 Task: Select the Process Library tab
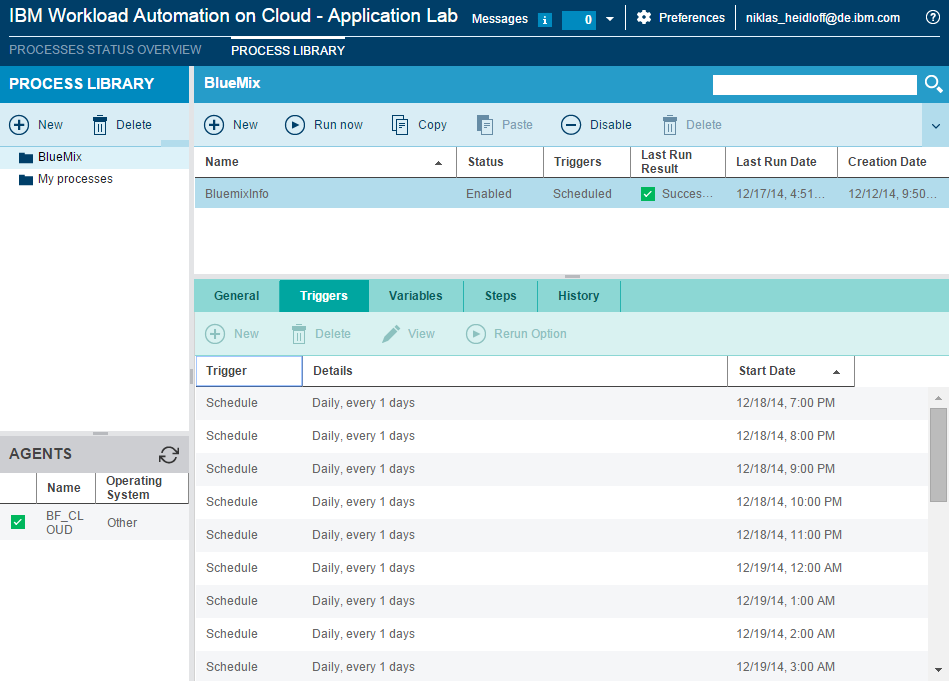[288, 51]
